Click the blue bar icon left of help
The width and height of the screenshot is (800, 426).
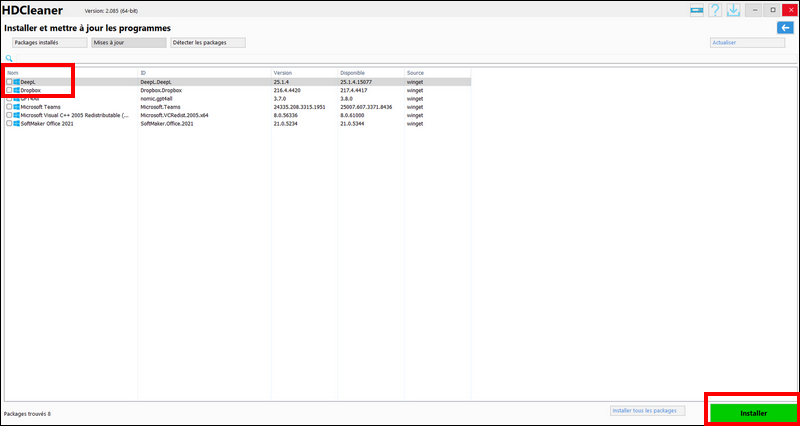(697, 10)
